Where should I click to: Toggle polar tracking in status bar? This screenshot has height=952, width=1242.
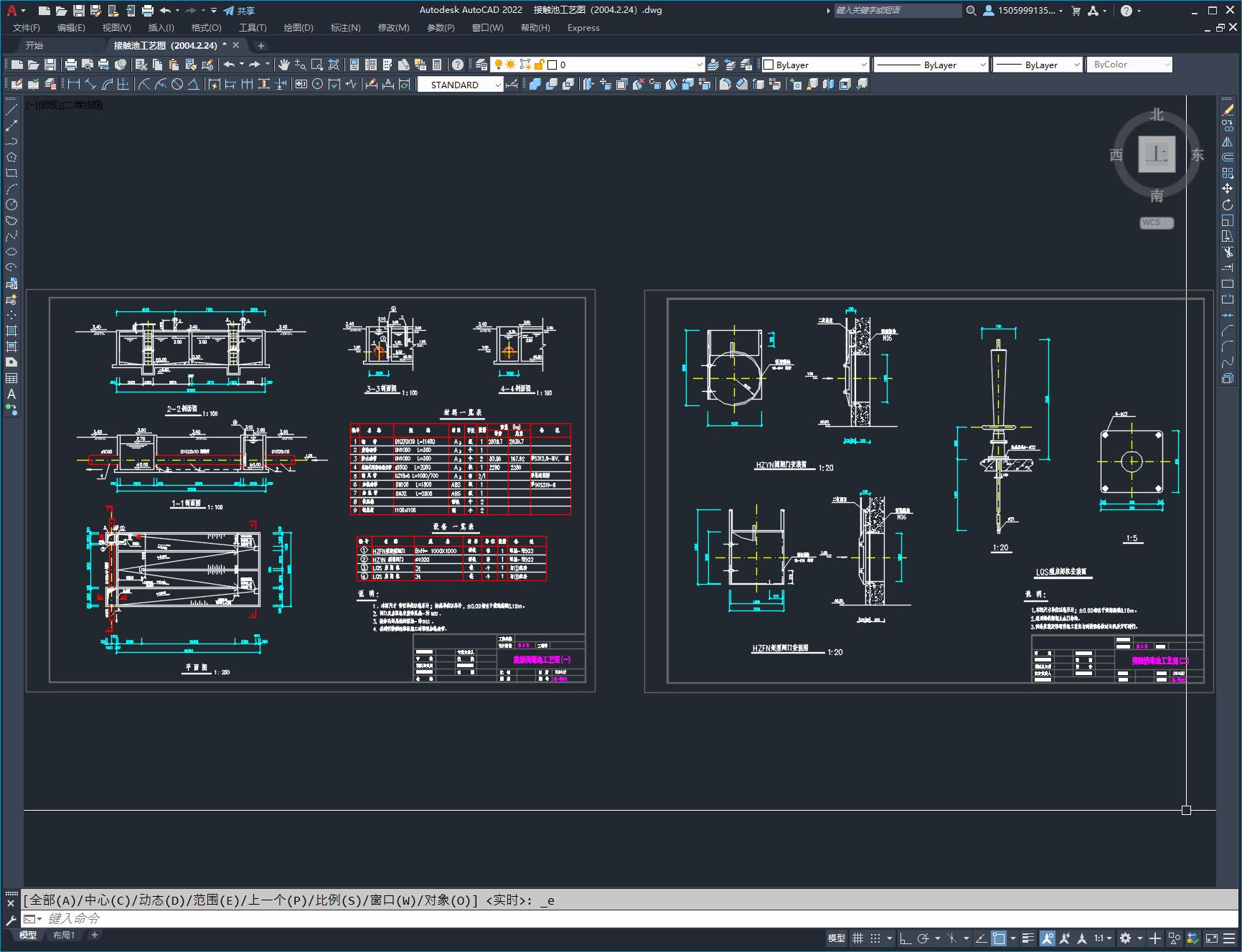pos(923,938)
